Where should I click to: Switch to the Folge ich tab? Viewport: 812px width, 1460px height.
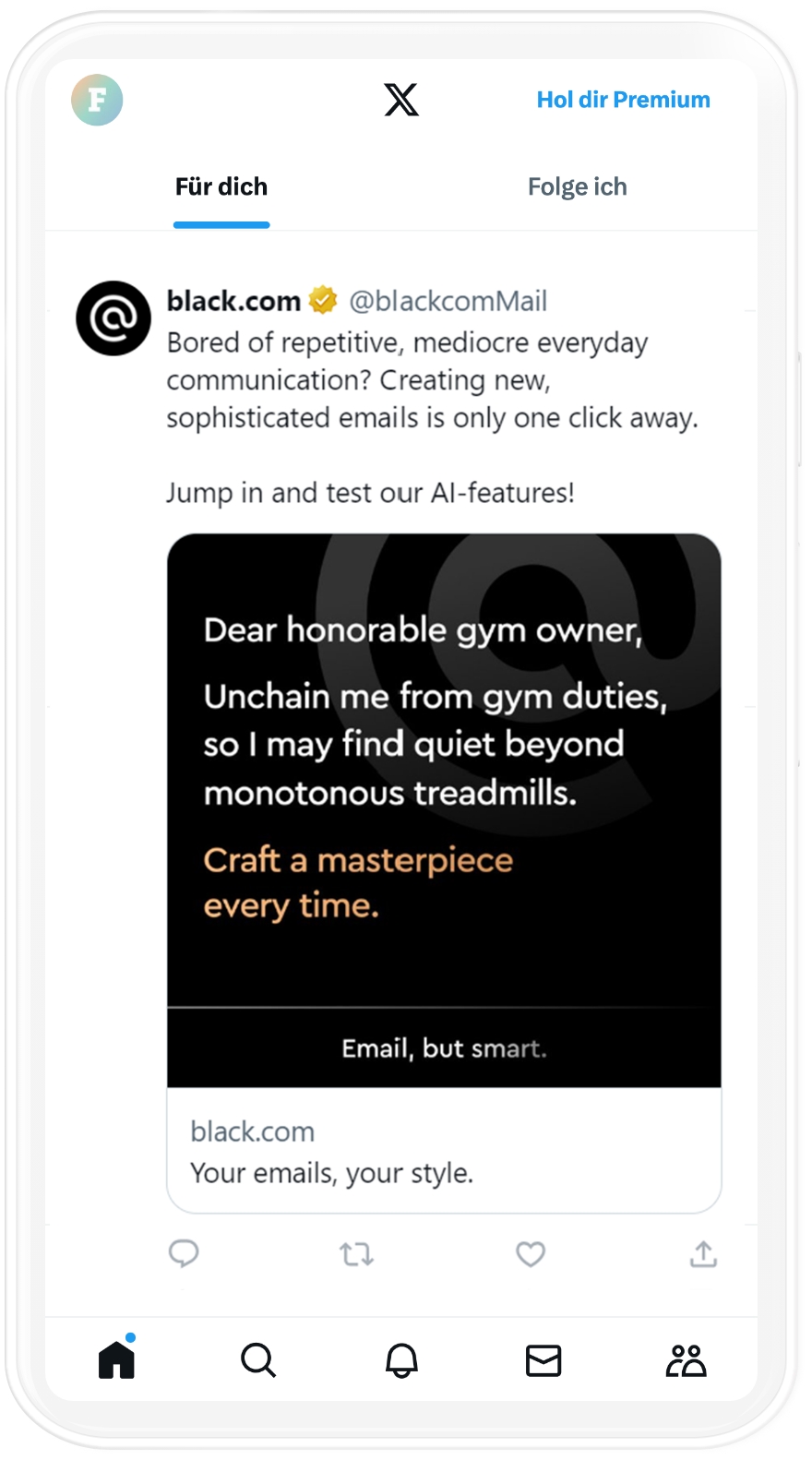tap(577, 187)
